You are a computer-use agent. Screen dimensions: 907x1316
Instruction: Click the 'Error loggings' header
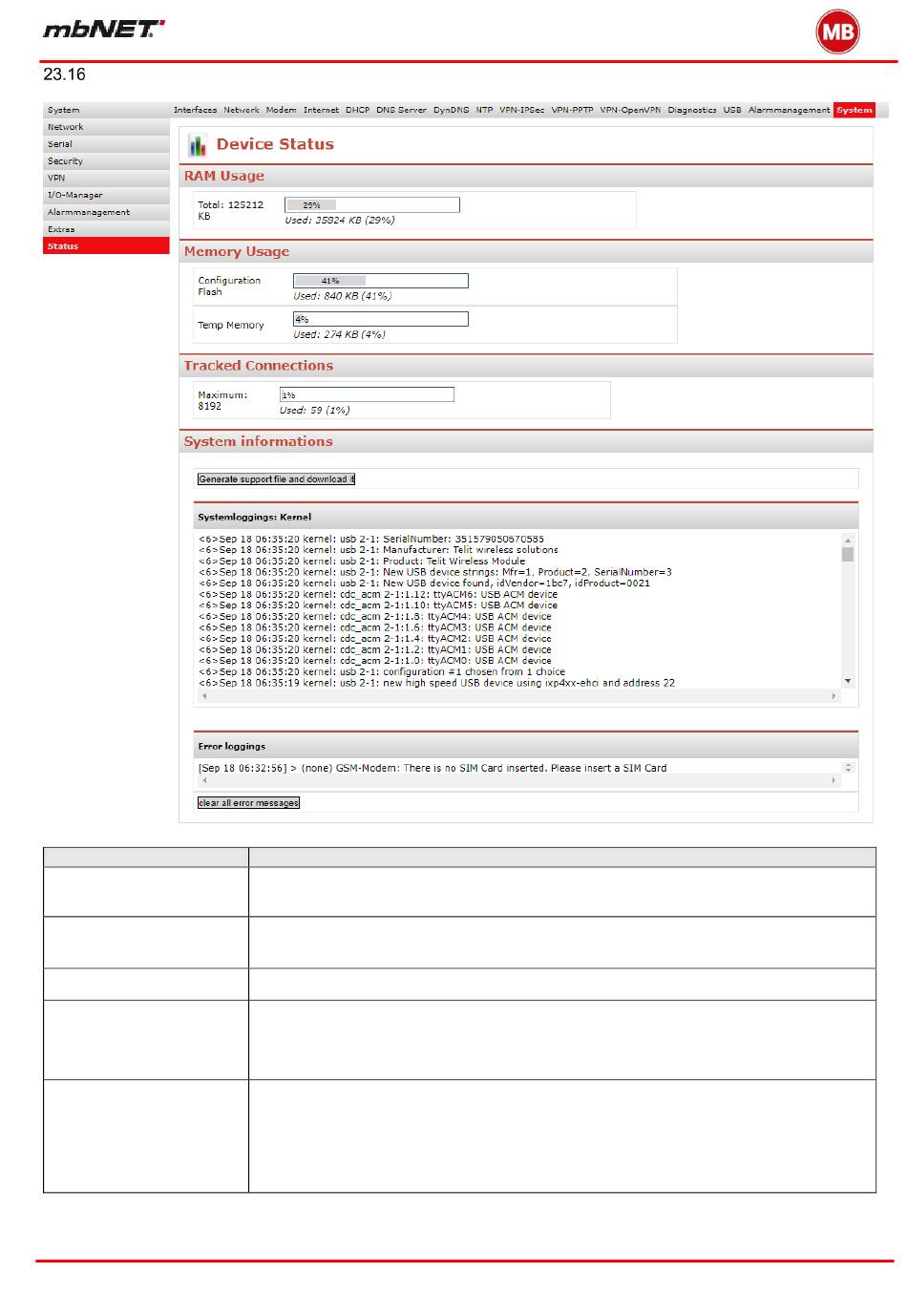click(x=232, y=747)
